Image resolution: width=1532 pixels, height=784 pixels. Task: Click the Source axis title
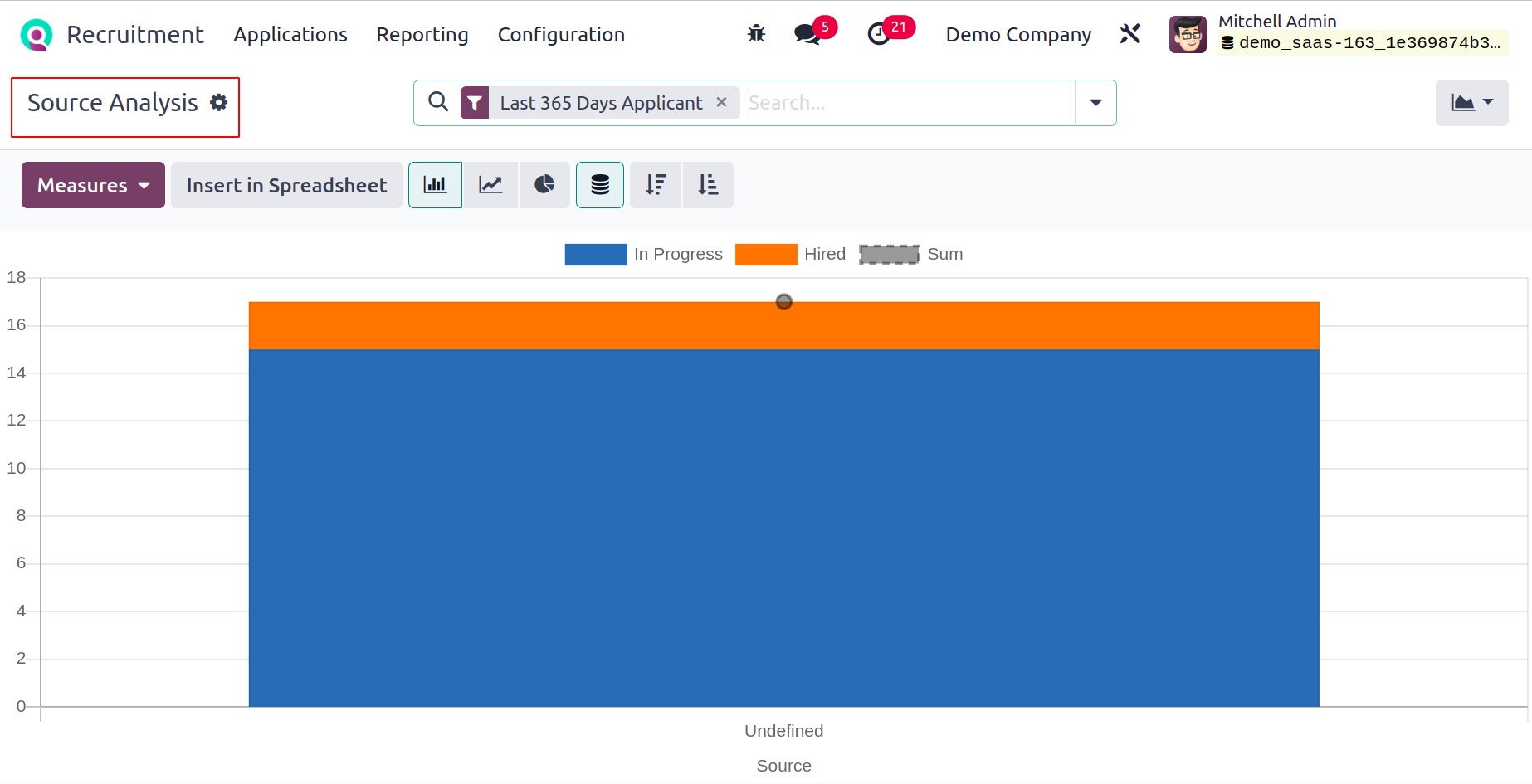tap(783, 766)
